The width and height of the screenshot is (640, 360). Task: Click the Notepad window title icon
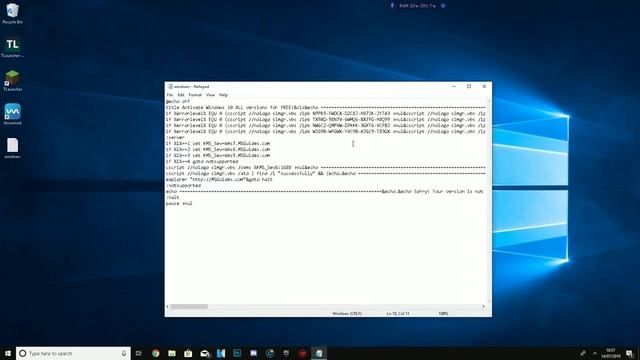point(170,87)
